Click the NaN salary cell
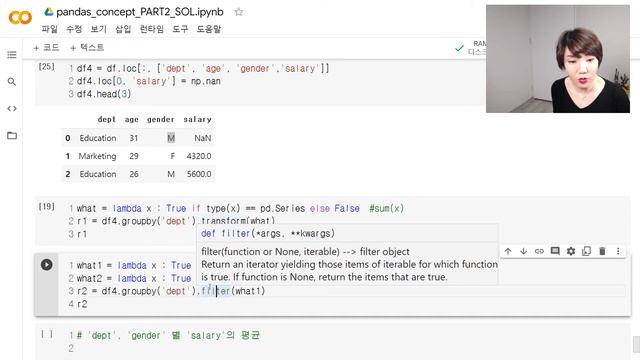This screenshot has width=640, height=360. 202,138
